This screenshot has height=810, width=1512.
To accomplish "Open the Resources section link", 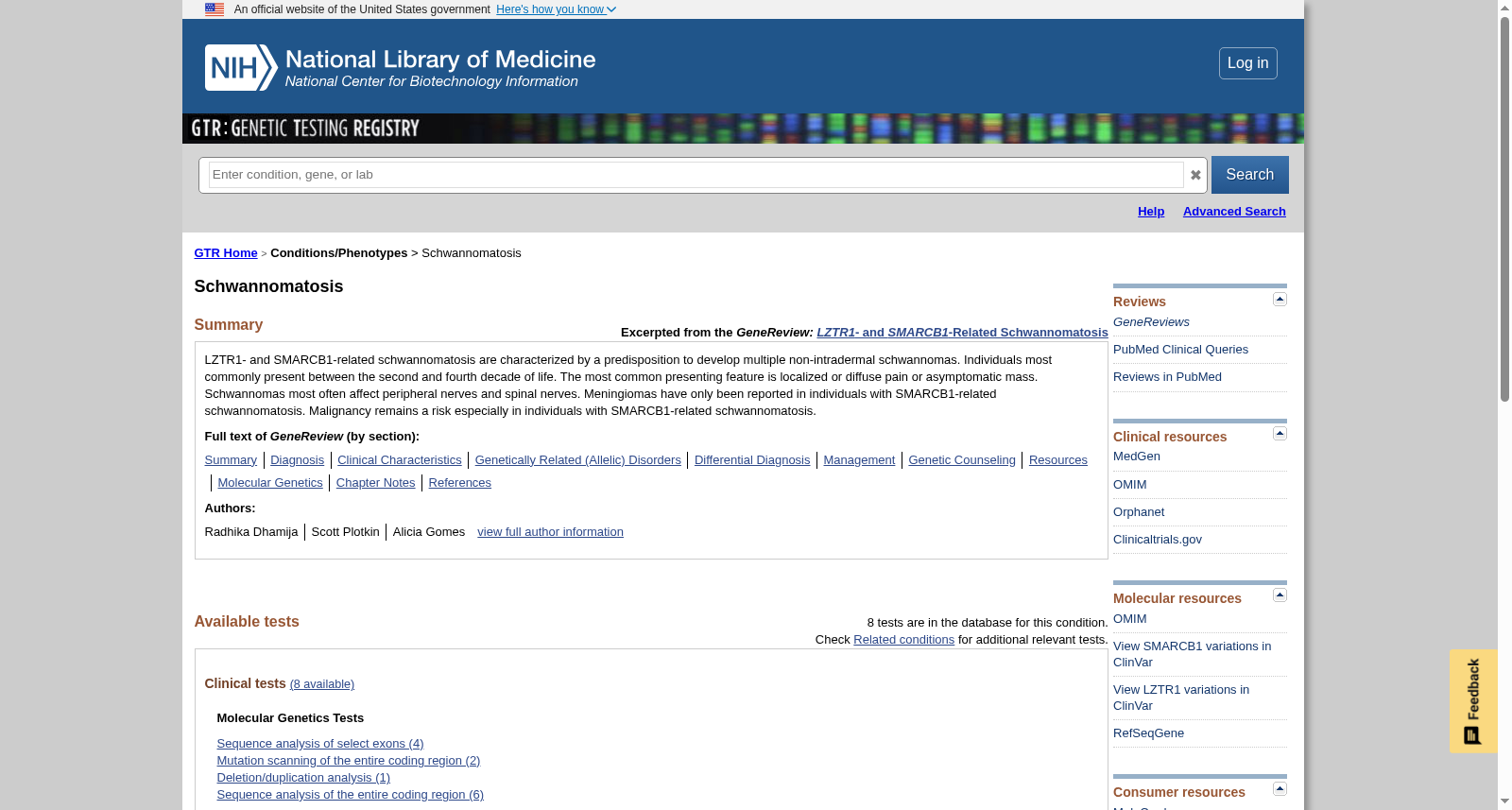I will point(1058,460).
